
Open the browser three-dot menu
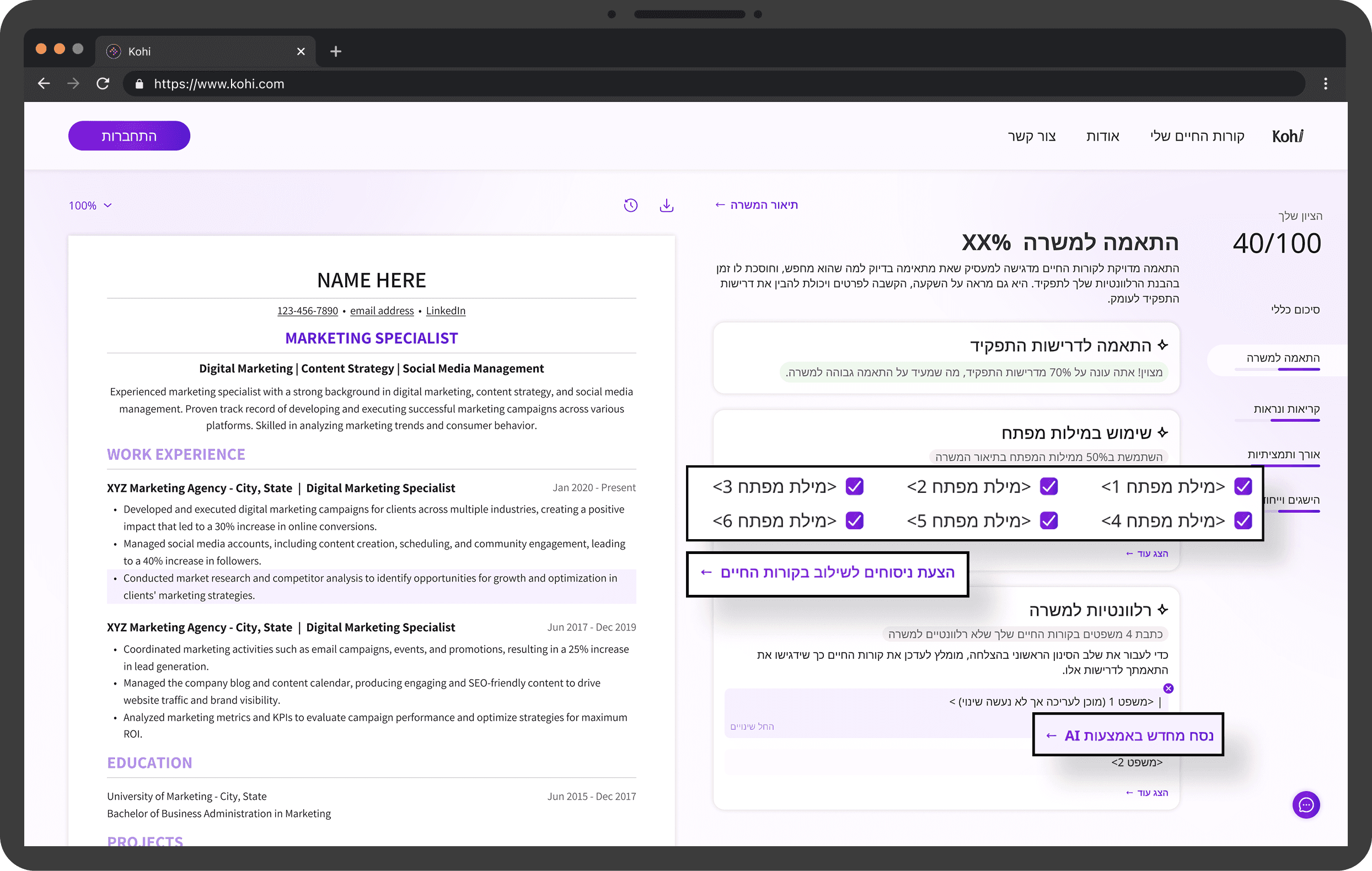1325,84
